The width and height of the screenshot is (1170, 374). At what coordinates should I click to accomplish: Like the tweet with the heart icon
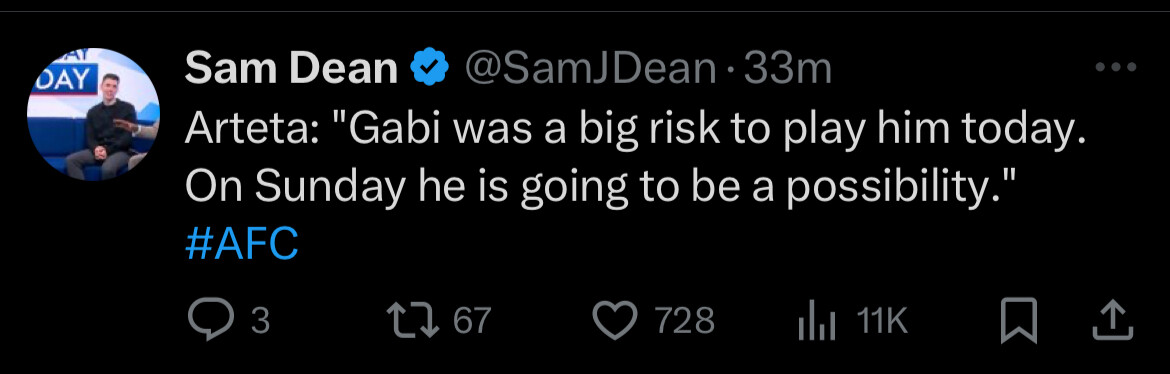pos(616,322)
